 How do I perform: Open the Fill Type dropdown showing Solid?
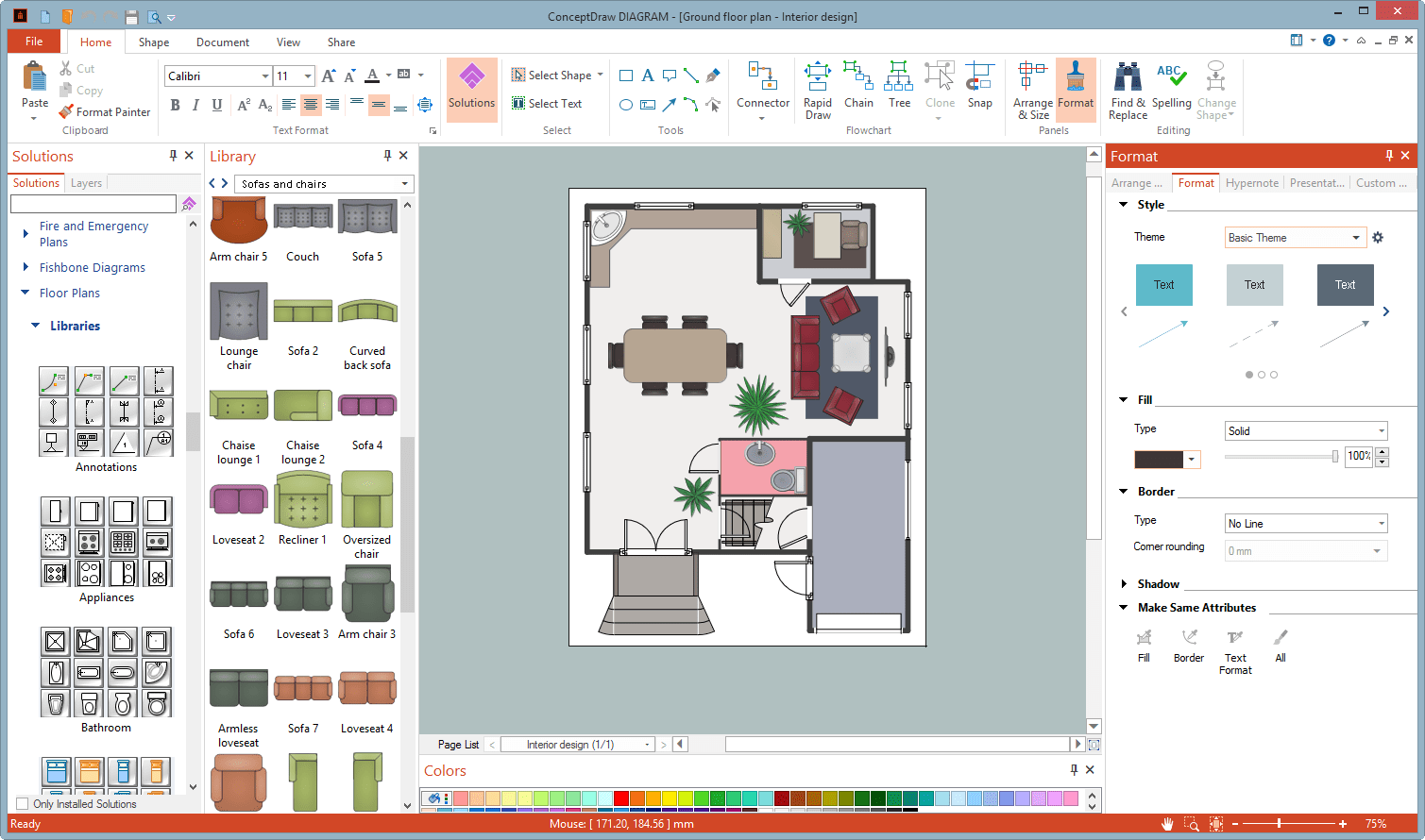[x=1305, y=430]
